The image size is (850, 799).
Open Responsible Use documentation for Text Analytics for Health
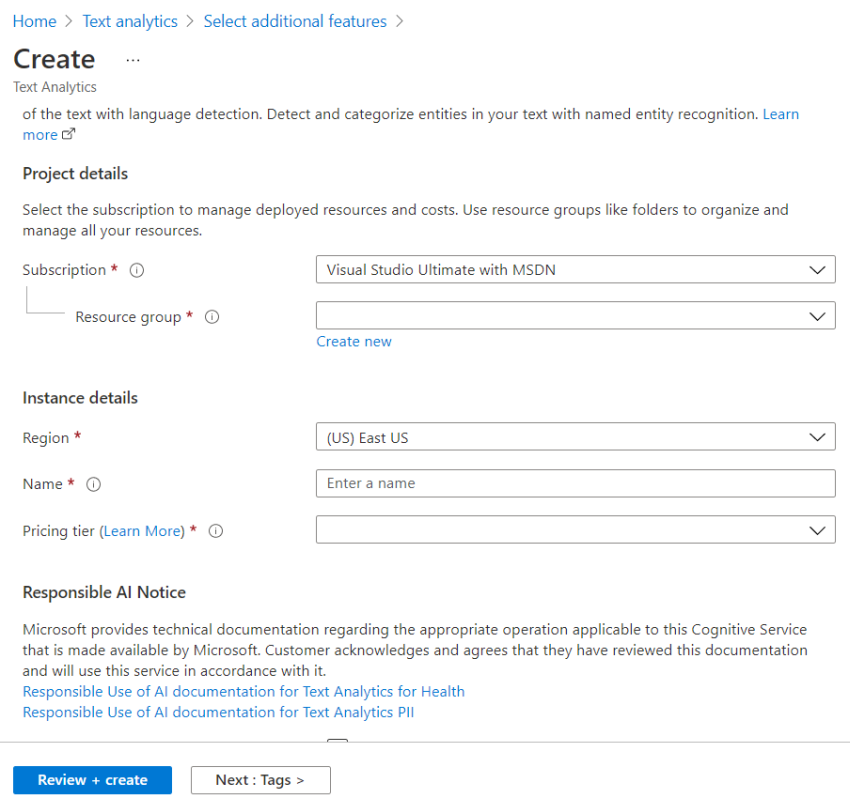point(243,691)
